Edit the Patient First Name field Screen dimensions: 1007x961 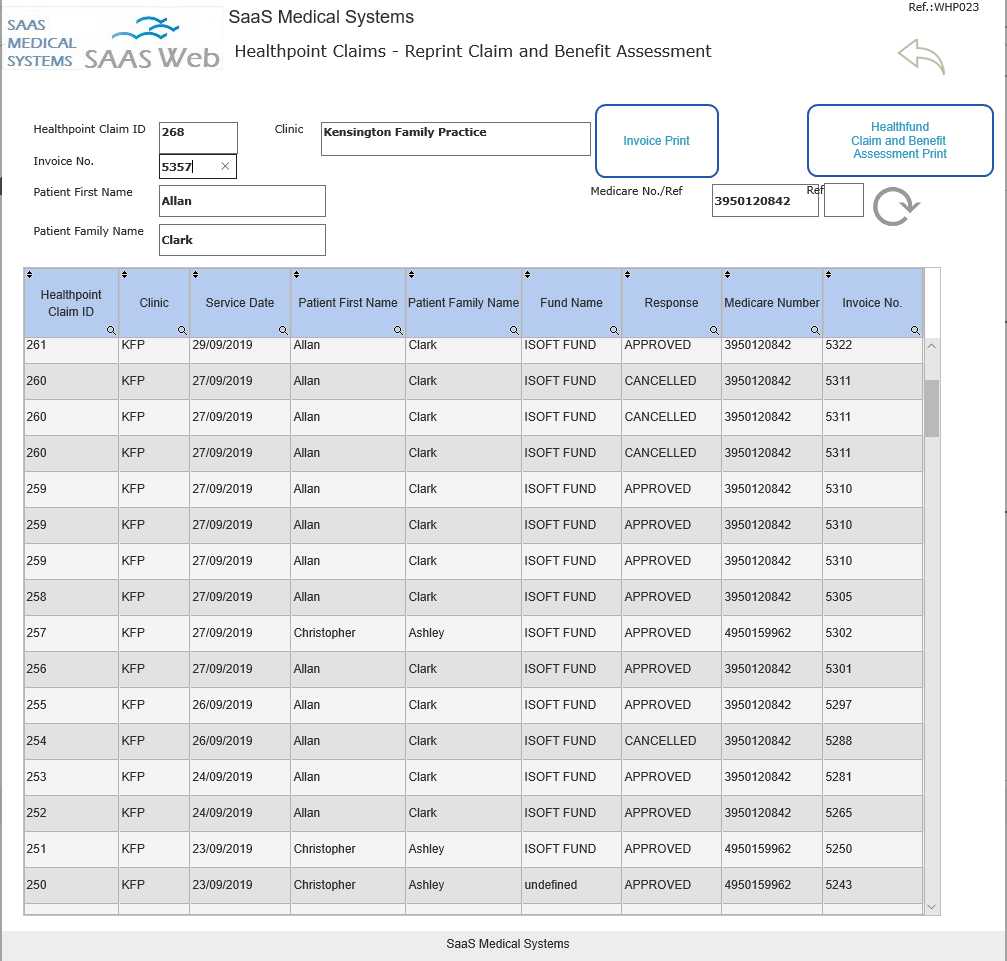pyautogui.click(x=242, y=201)
